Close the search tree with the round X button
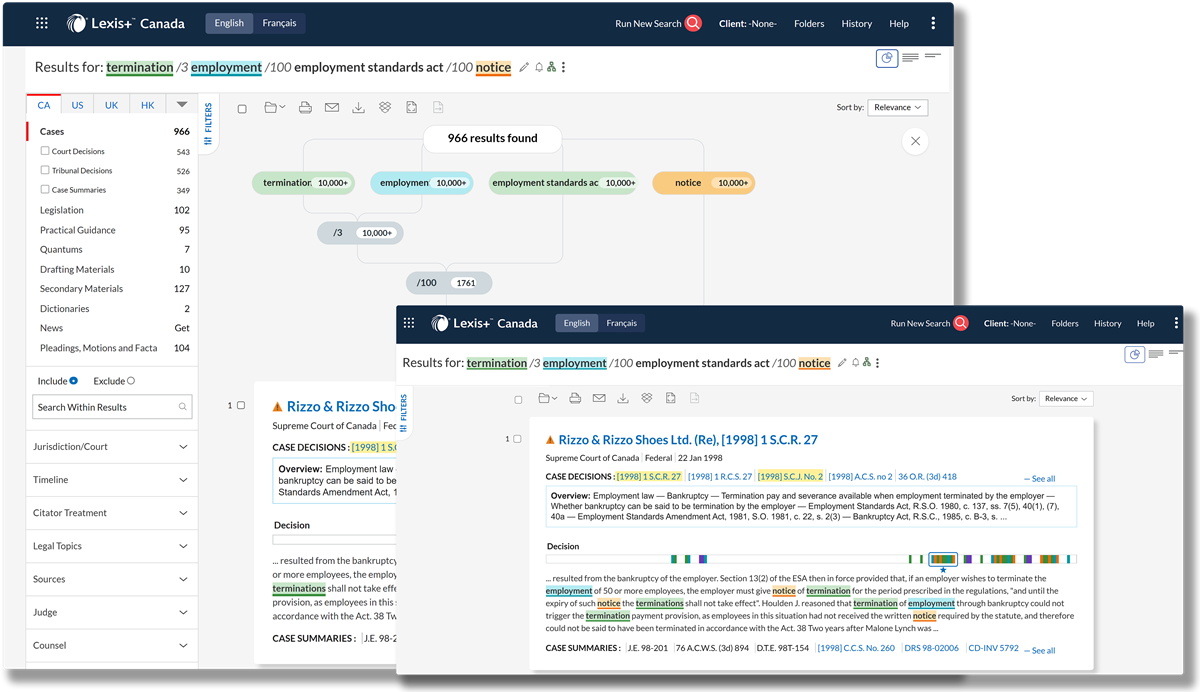 point(914,142)
